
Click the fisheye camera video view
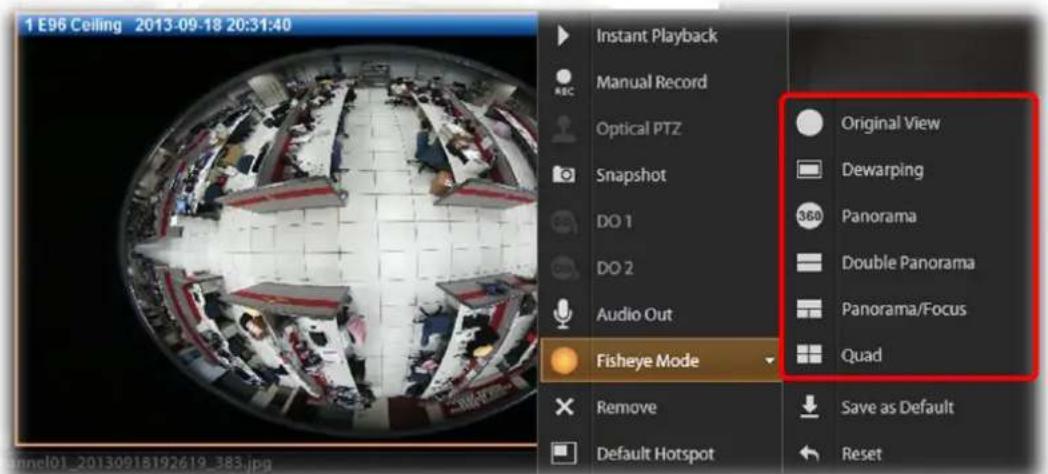(x=279, y=239)
